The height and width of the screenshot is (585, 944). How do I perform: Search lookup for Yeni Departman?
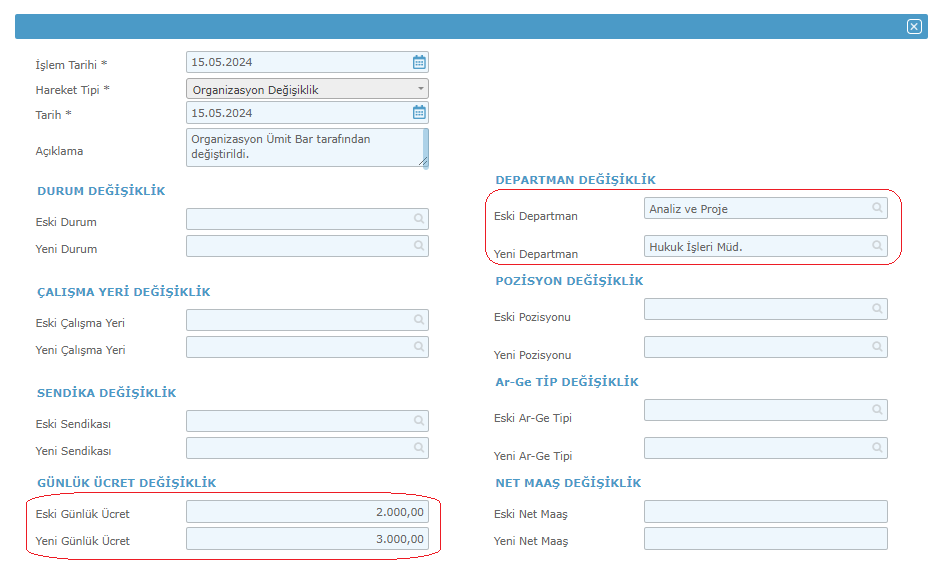coord(877,246)
